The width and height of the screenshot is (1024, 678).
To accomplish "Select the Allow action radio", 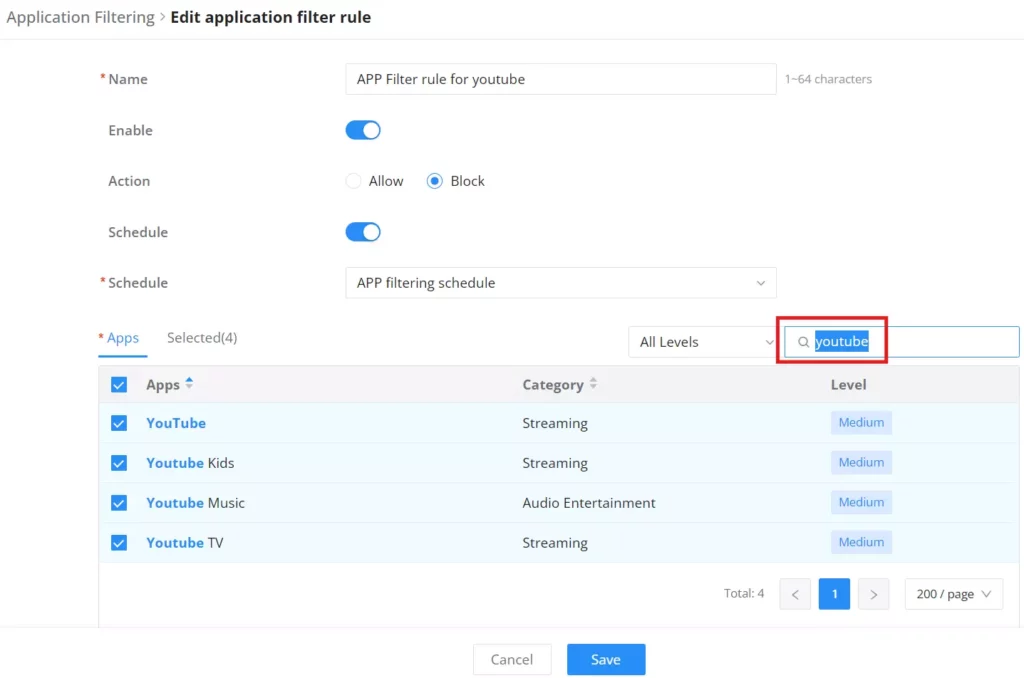I will [x=353, y=181].
